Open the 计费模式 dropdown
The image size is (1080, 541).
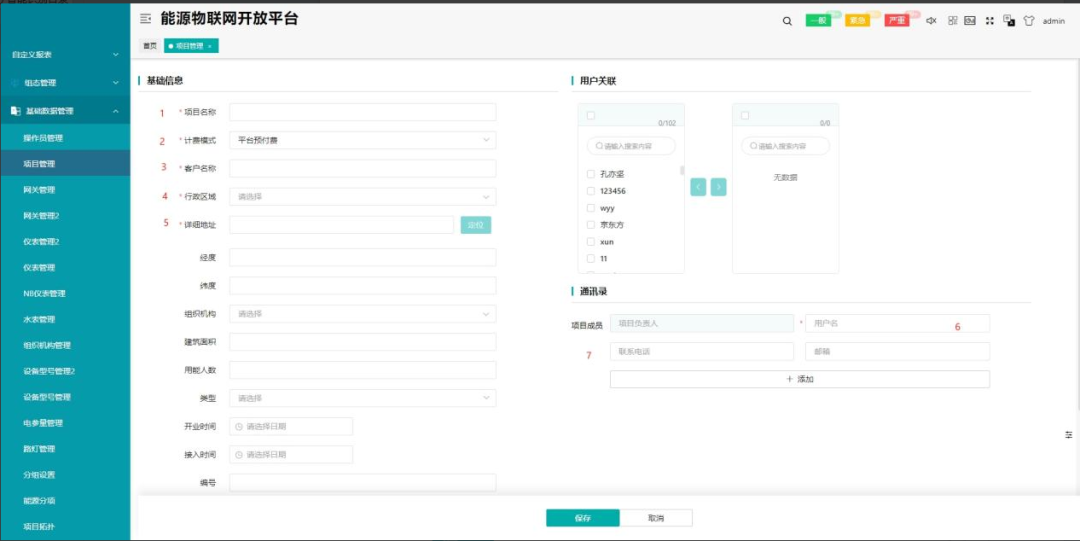click(362, 140)
